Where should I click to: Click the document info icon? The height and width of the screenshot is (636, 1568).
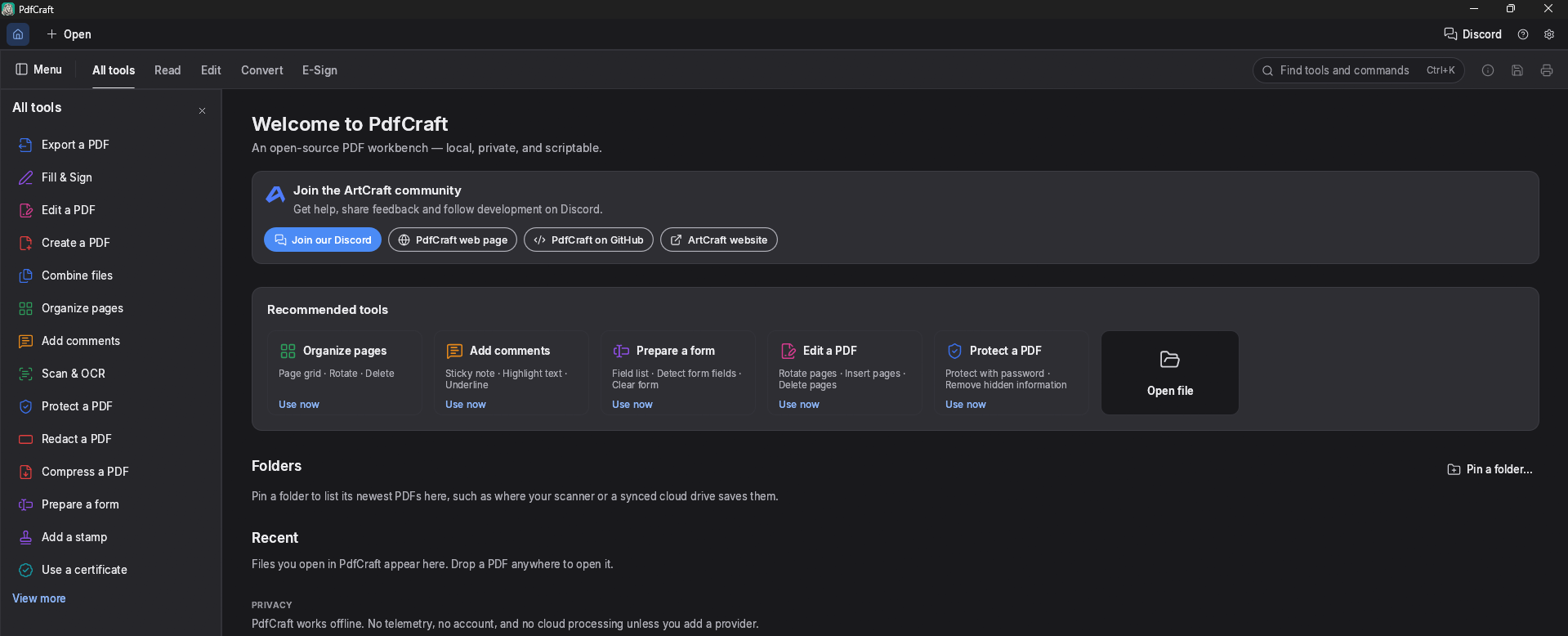pos(1488,70)
